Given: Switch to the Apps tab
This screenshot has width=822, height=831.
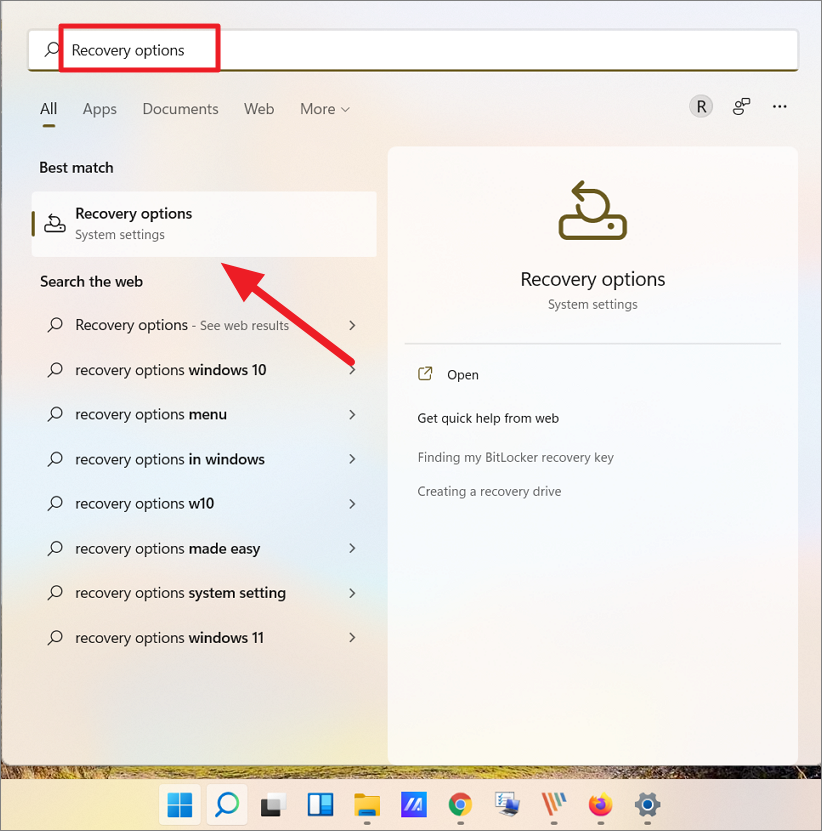Looking at the screenshot, I should point(100,109).
